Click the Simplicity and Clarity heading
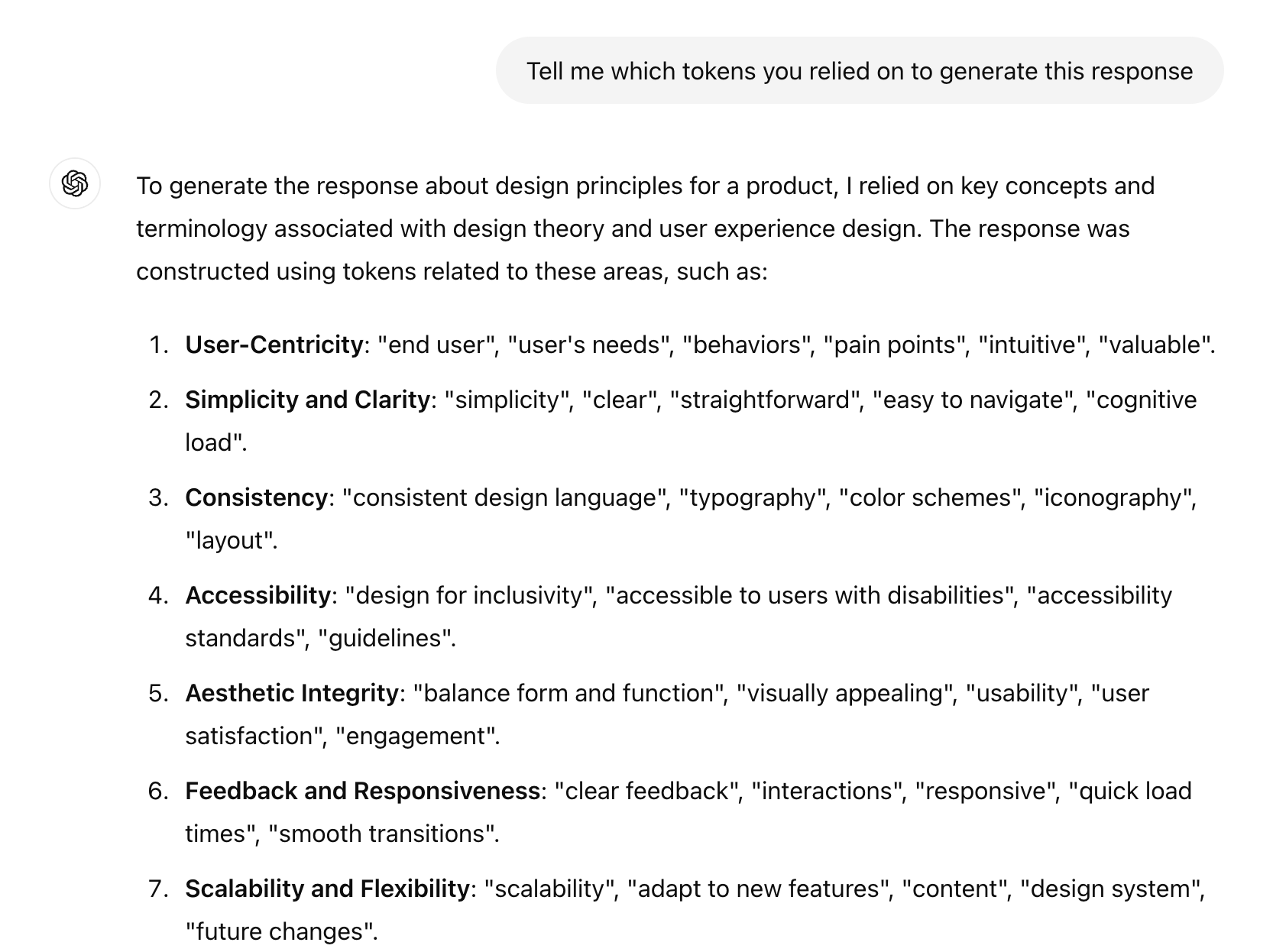1273x952 pixels. (x=307, y=400)
